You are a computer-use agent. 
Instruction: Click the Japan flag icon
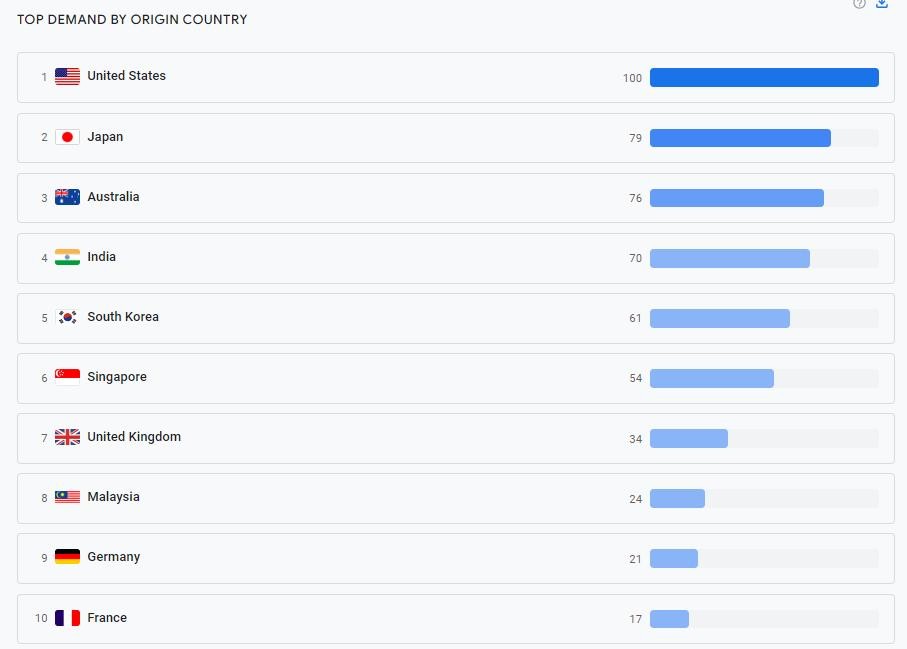tap(67, 137)
